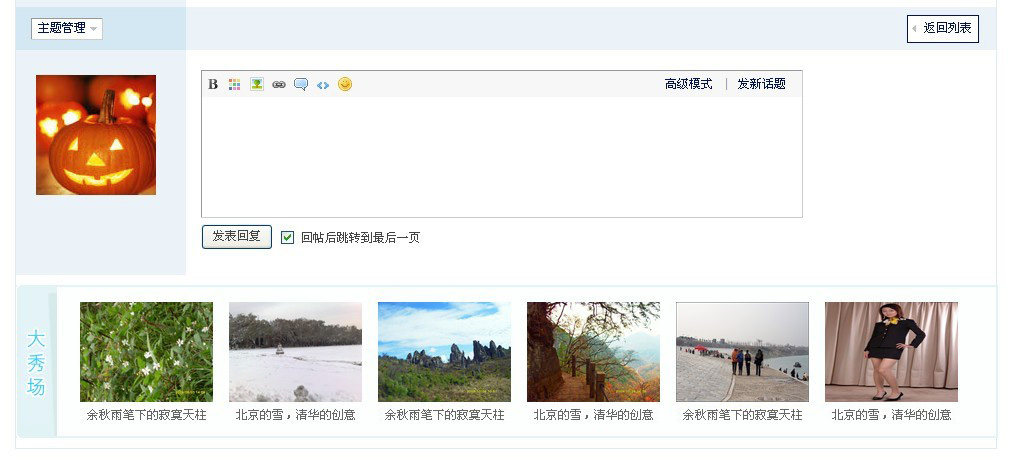
Task: Click the pumpkin avatar image
Action: [96, 135]
